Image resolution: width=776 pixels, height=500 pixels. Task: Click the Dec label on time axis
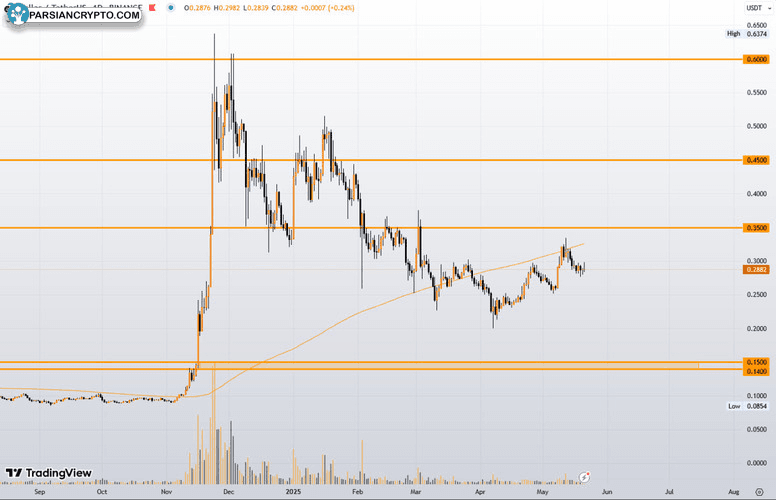(x=229, y=492)
